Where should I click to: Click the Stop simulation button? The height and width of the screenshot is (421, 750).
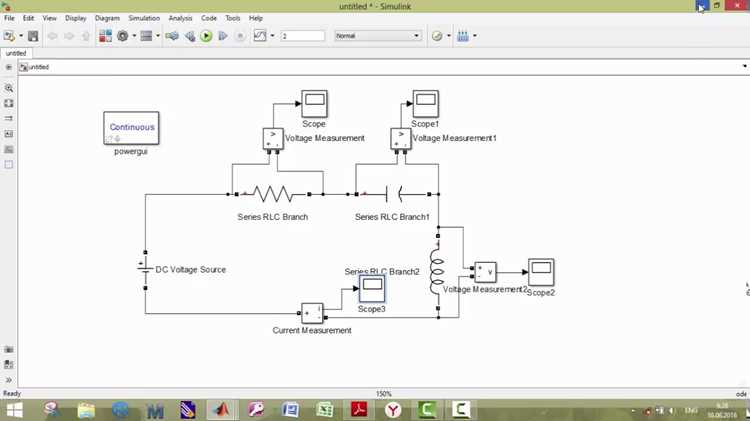click(240, 36)
